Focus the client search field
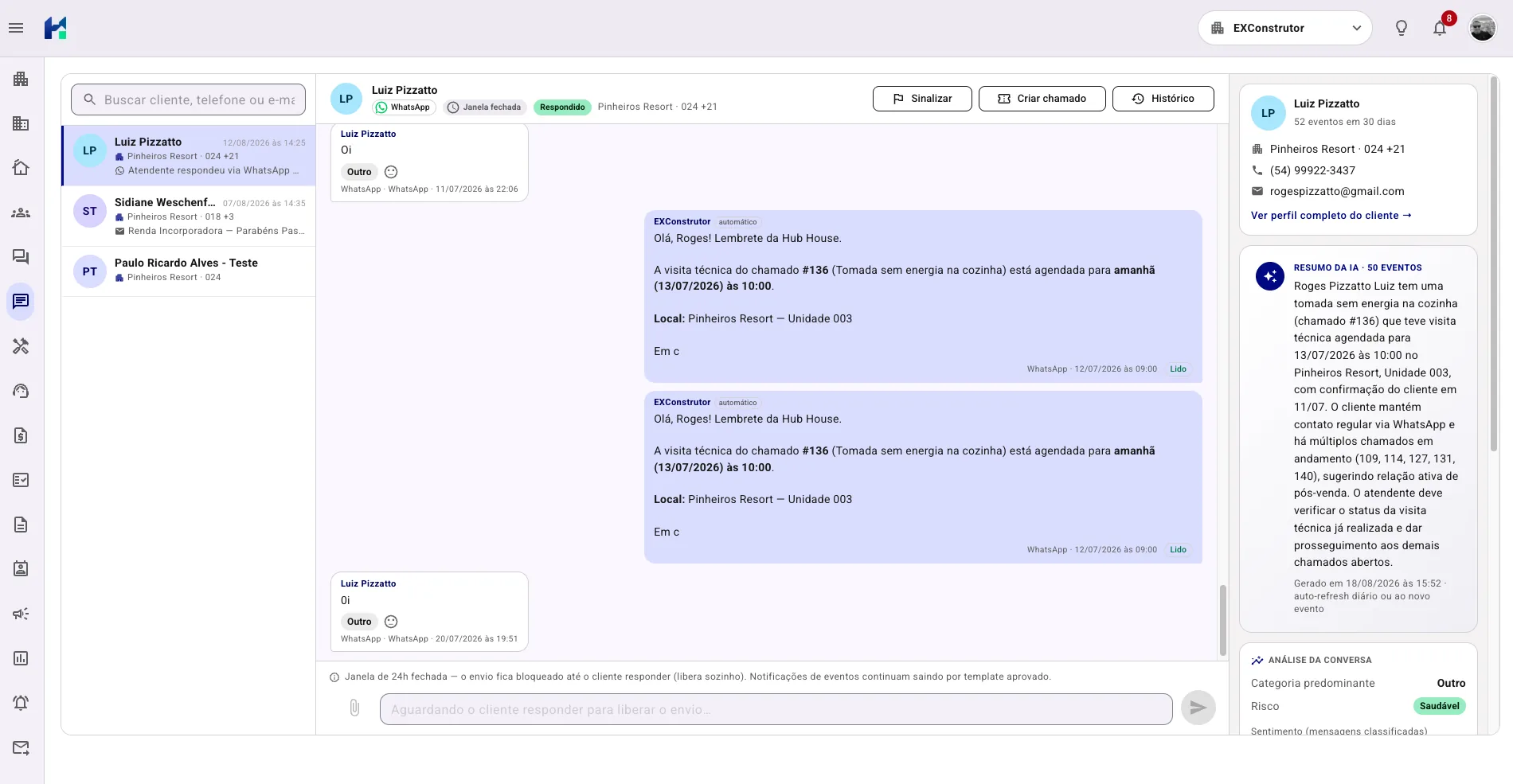The image size is (1513, 784). point(189,99)
